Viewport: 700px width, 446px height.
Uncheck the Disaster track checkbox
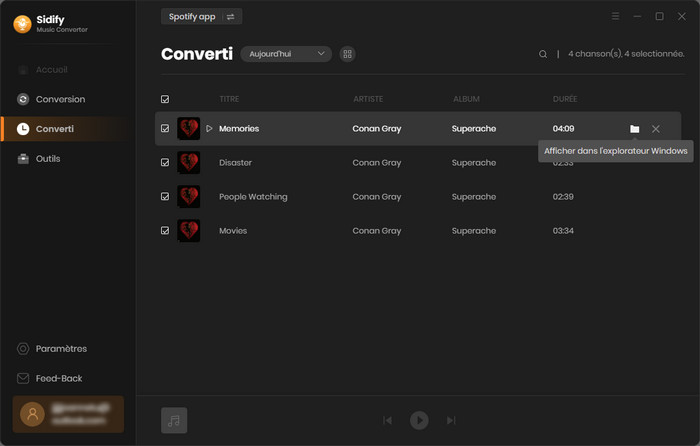(x=165, y=163)
